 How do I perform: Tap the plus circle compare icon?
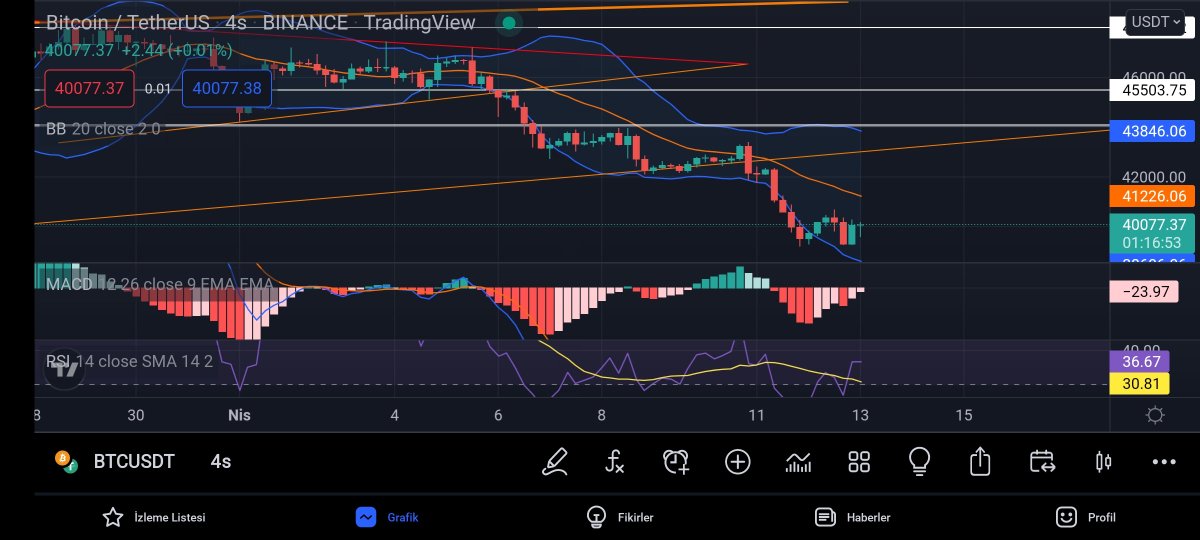pyautogui.click(x=738, y=461)
